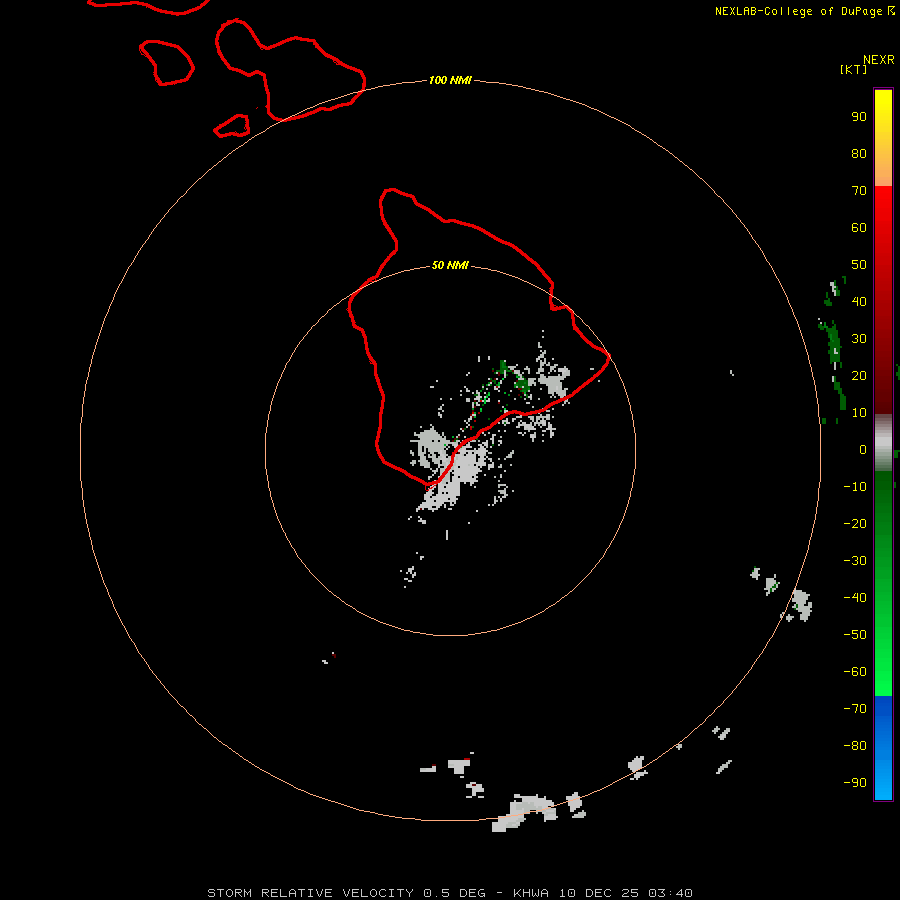Pick the yellow-orange top segment of the velocity color bar
Screen dimensions: 900x900
883,138
